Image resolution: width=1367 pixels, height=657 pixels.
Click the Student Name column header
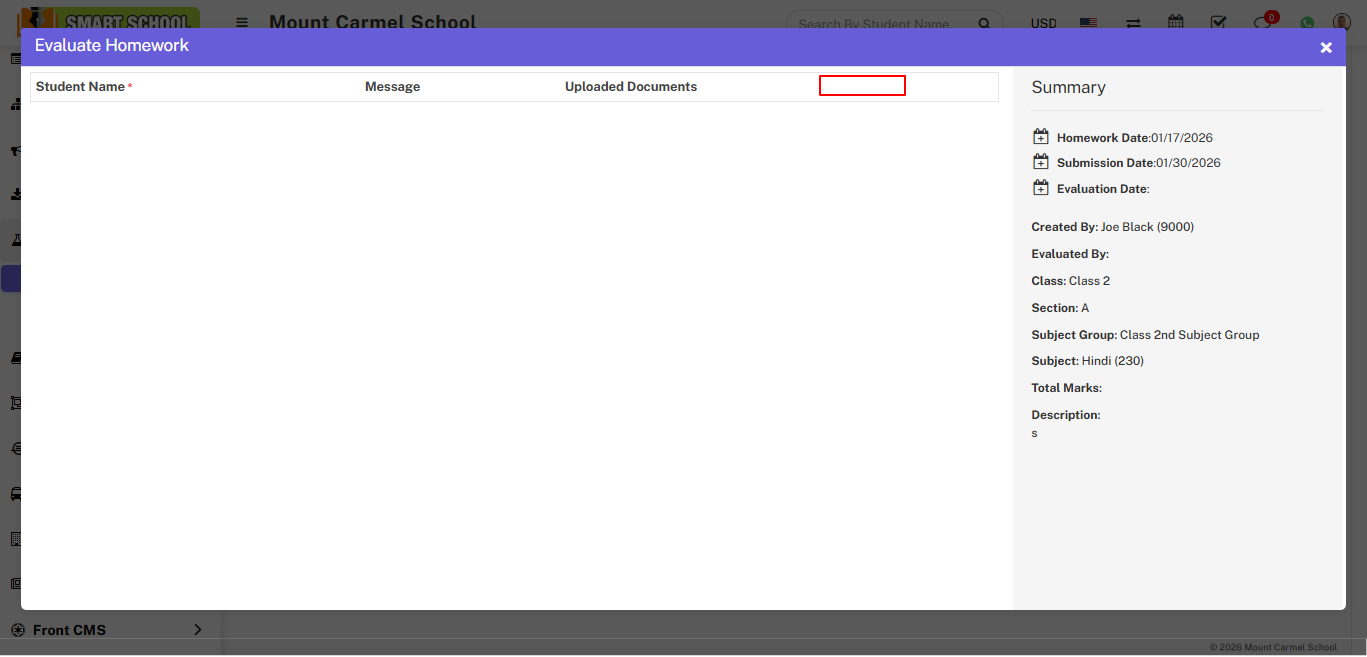(x=80, y=87)
